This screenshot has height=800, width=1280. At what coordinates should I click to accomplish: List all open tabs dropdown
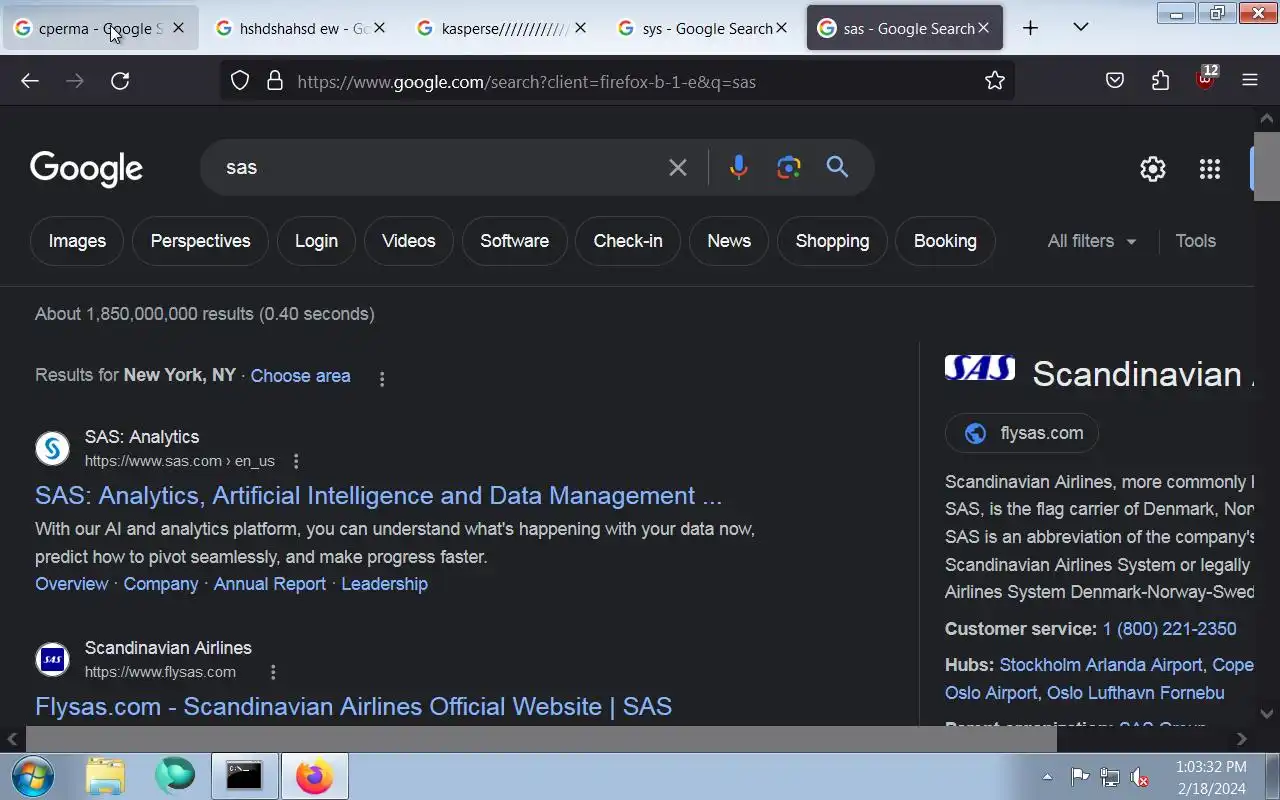(x=1080, y=28)
